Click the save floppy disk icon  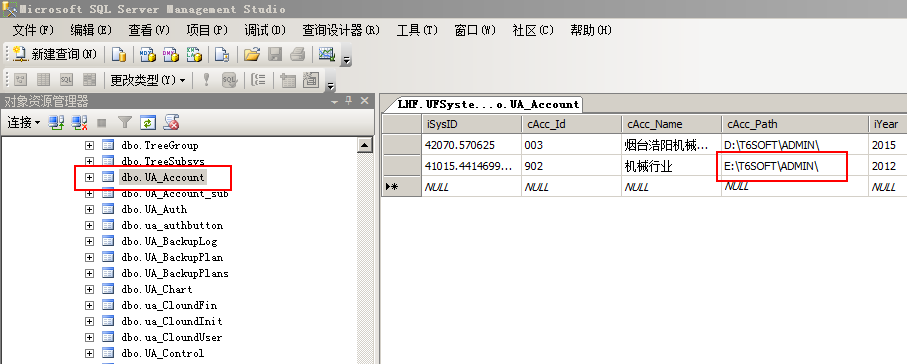click(x=275, y=54)
